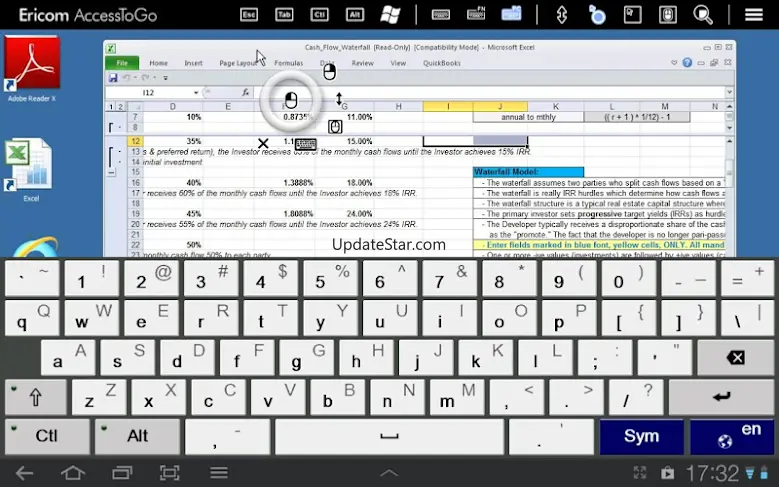
Task: Tap the space bar key
Action: pos(389,436)
